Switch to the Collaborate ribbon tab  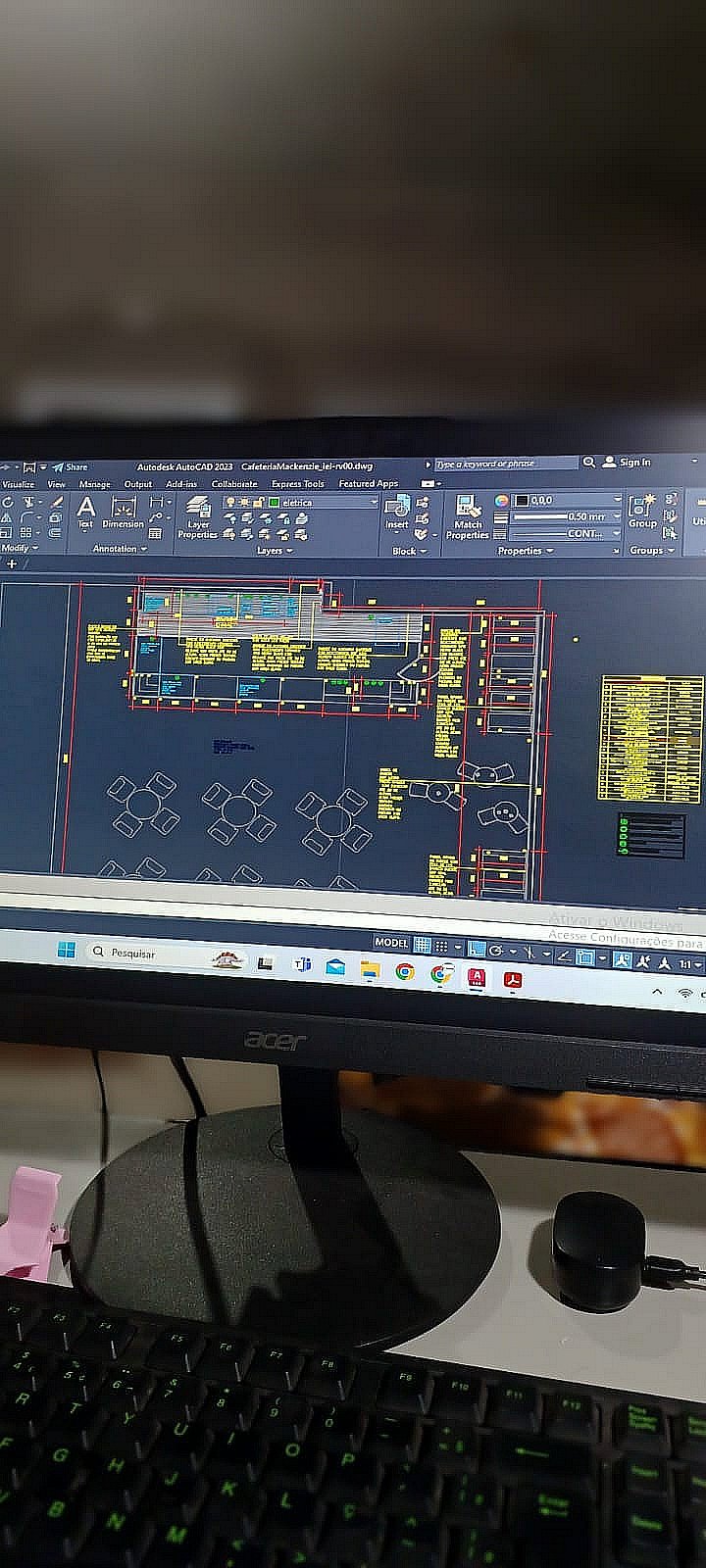click(x=234, y=484)
